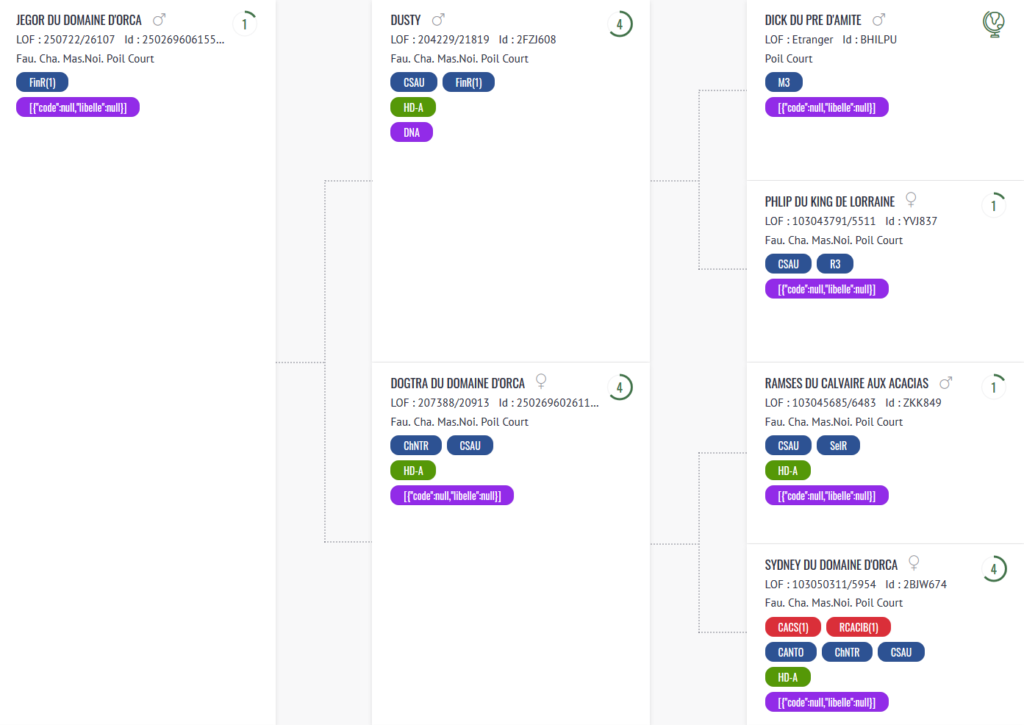Click the red CACS(1) badge

click(x=793, y=627)
